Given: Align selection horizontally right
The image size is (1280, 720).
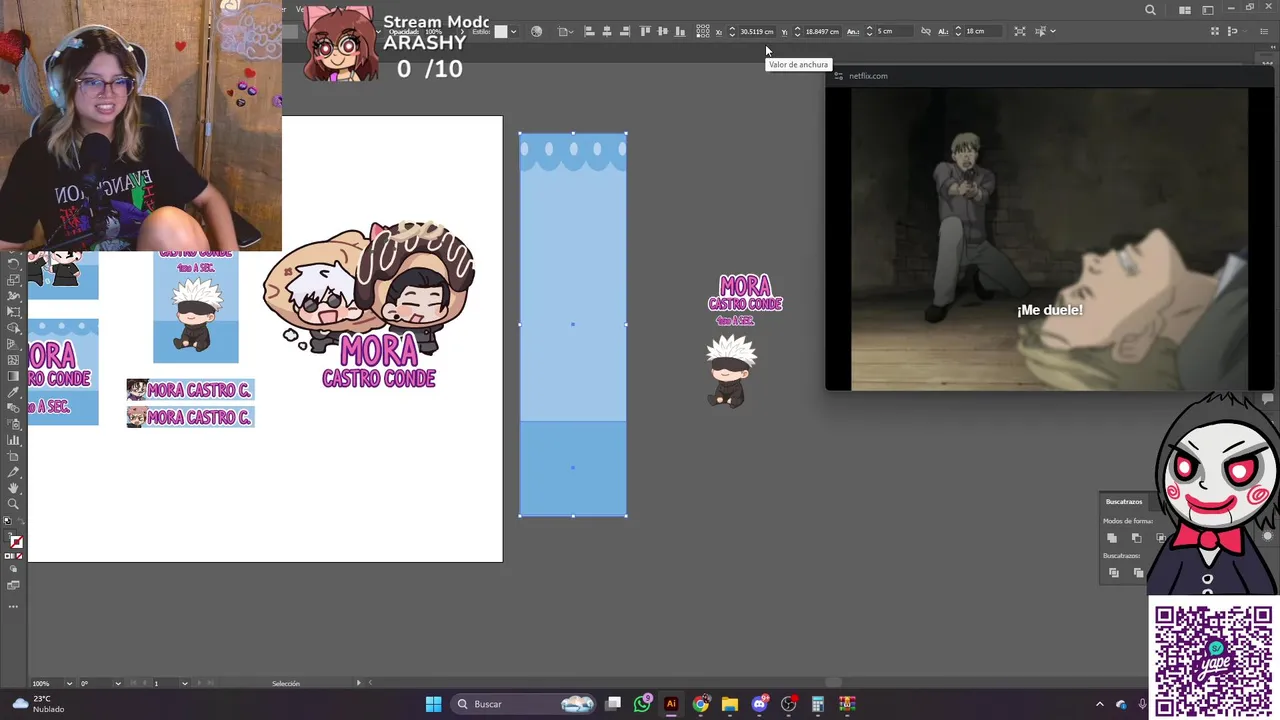Looking at the screenshot, I should [x=625, y=31].
